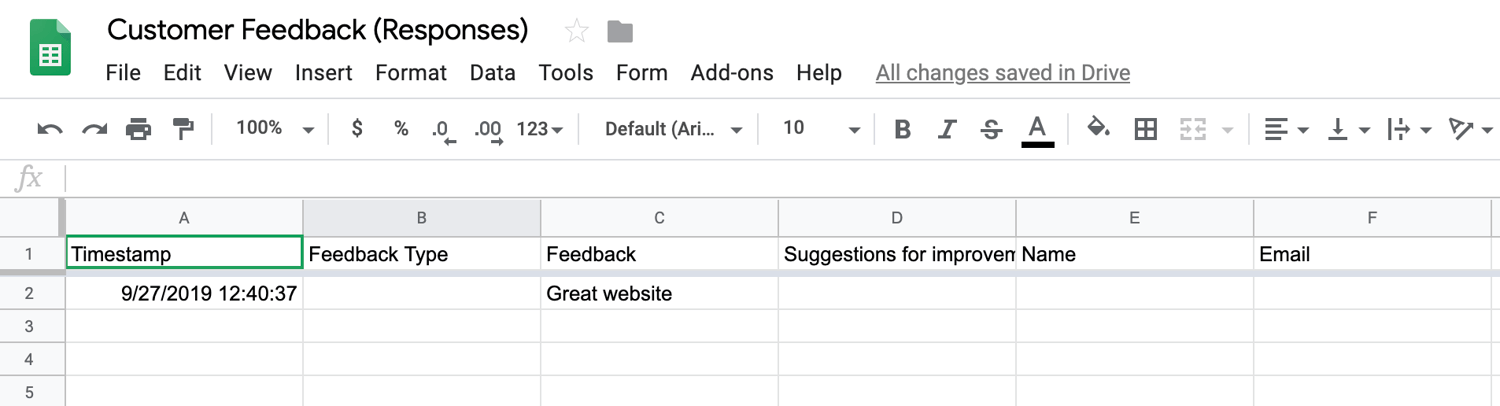Select the paint format roller tool

pos(183,129)
